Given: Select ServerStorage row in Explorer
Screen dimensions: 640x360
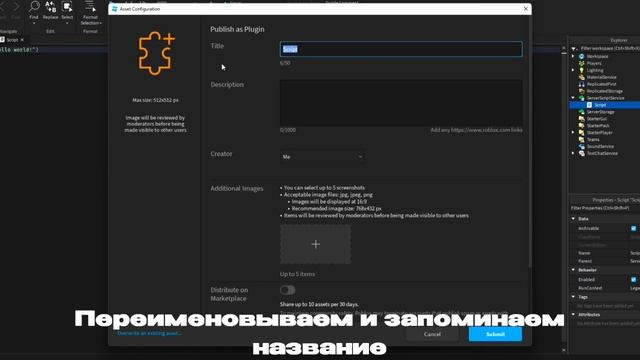Looking at the screenshot, I should coord(604,112).
